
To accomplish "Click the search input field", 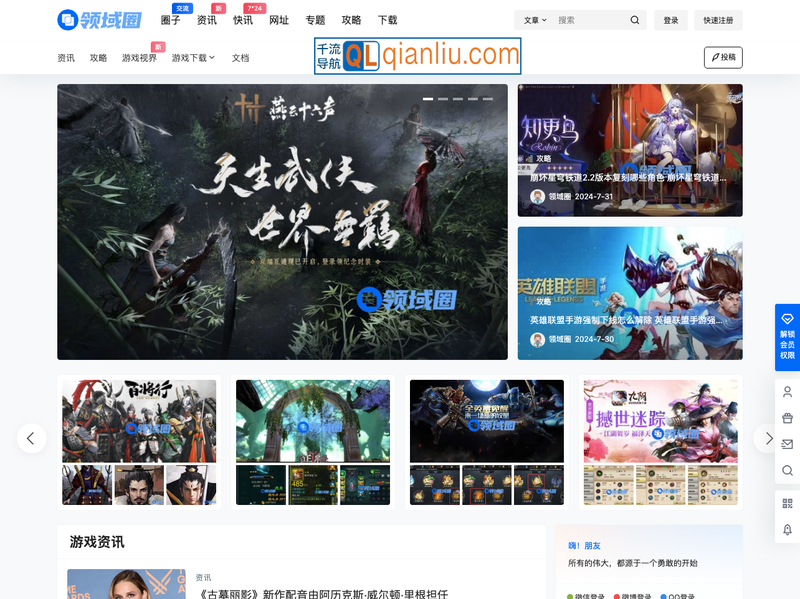I will [x=590, y=20].
